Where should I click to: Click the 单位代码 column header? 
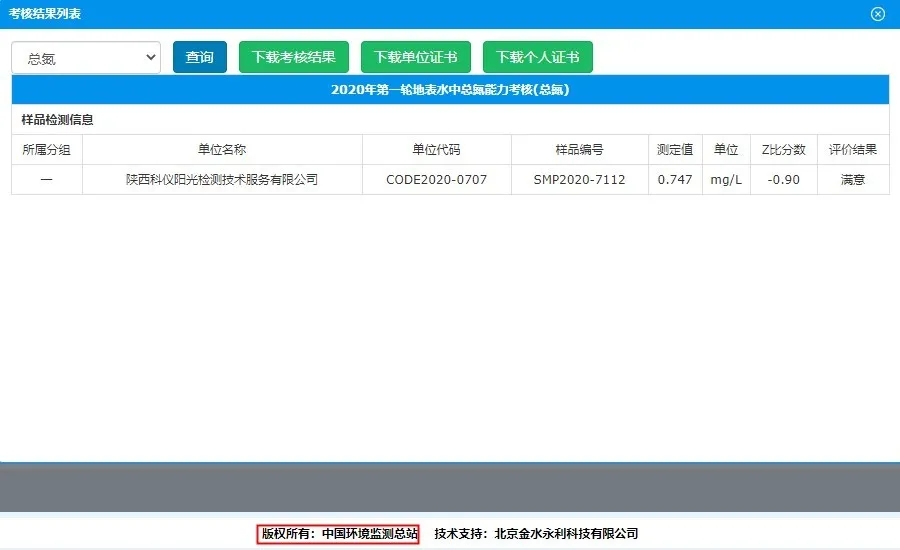437,150
